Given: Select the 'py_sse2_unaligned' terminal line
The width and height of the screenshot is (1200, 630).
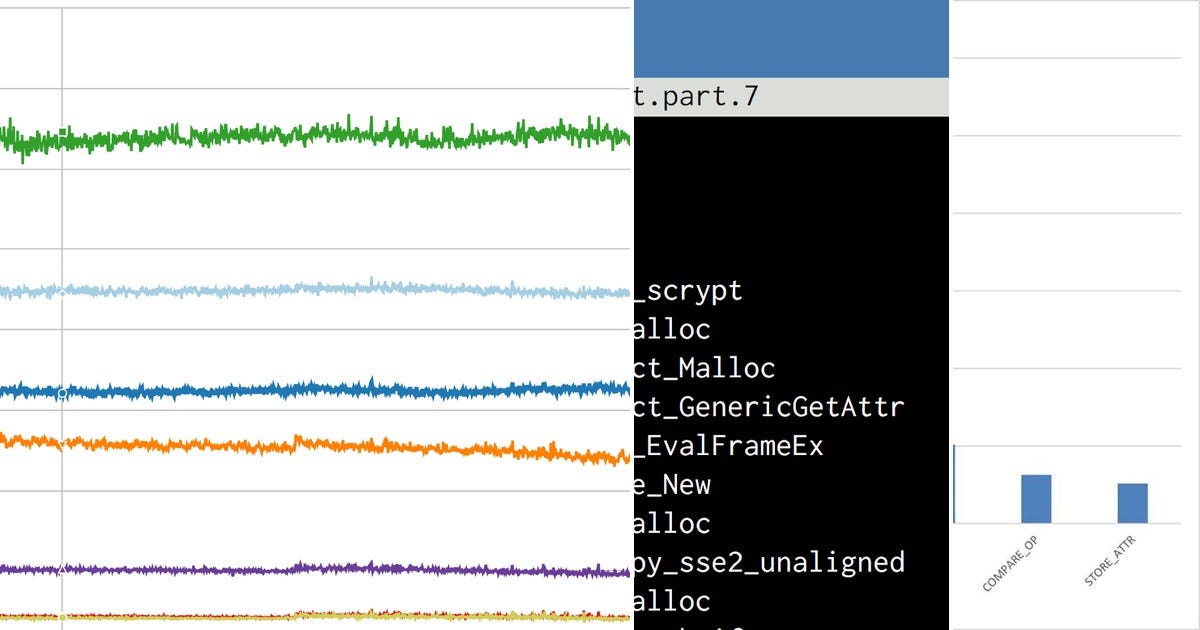Looking at the screenshot, I should [769, 562].
